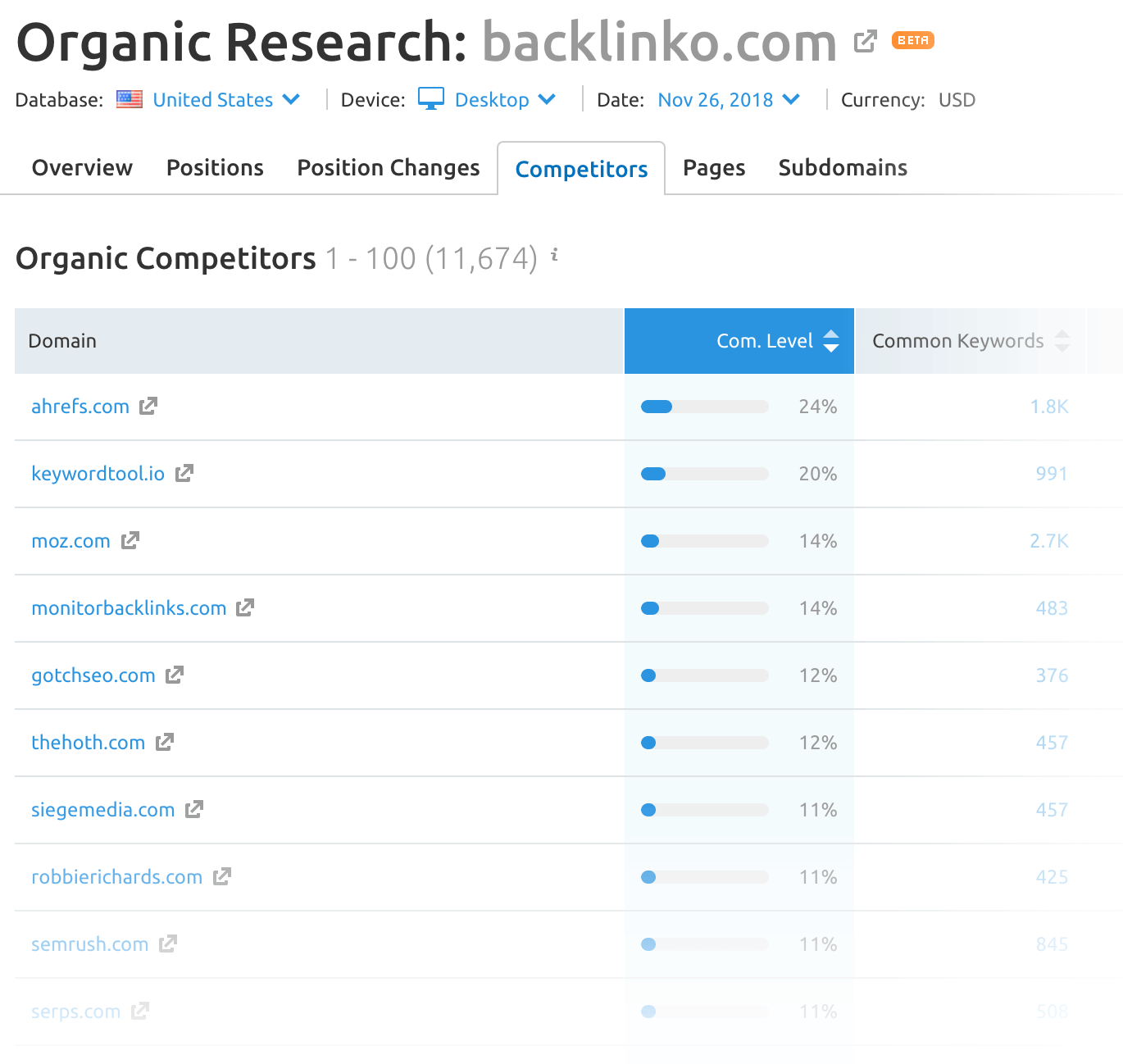The height and width of the screenshot is (1064, 1123).
Task: Open the siegemedia.com domain link
Action: pos(102,809)
